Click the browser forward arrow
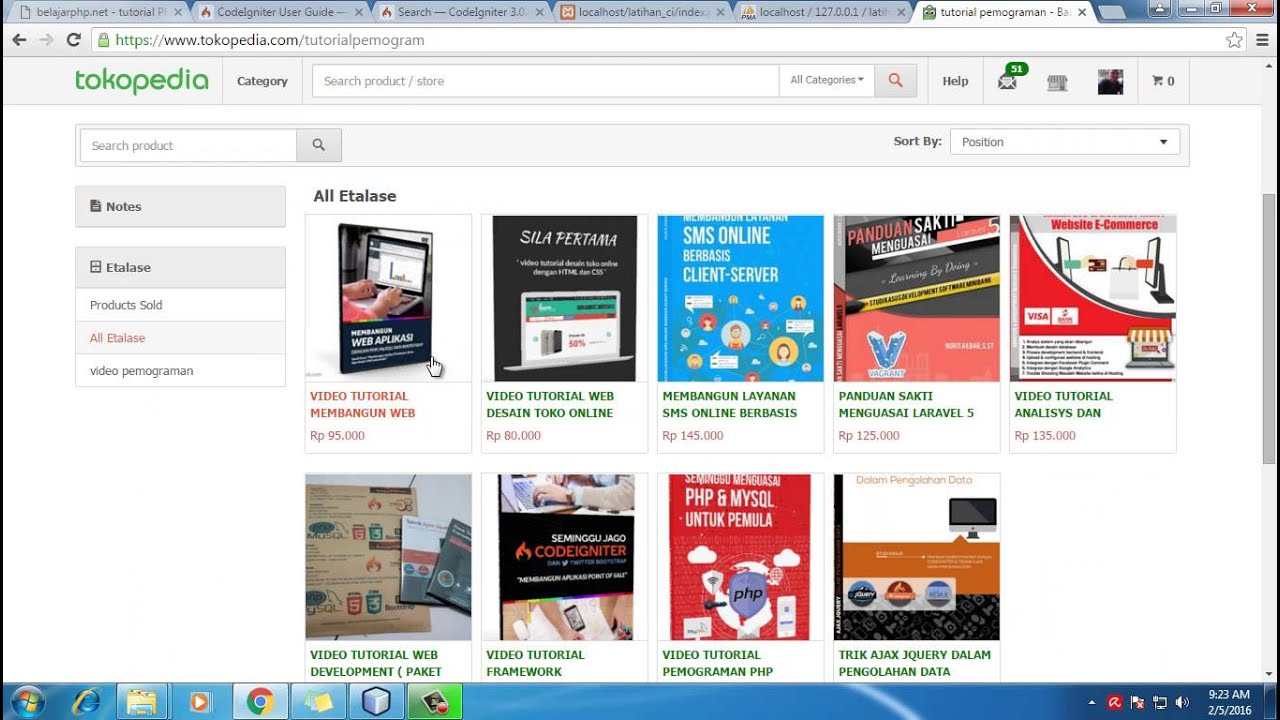The width and height of the screenshot is (1280, 720). tap(46, 40)
